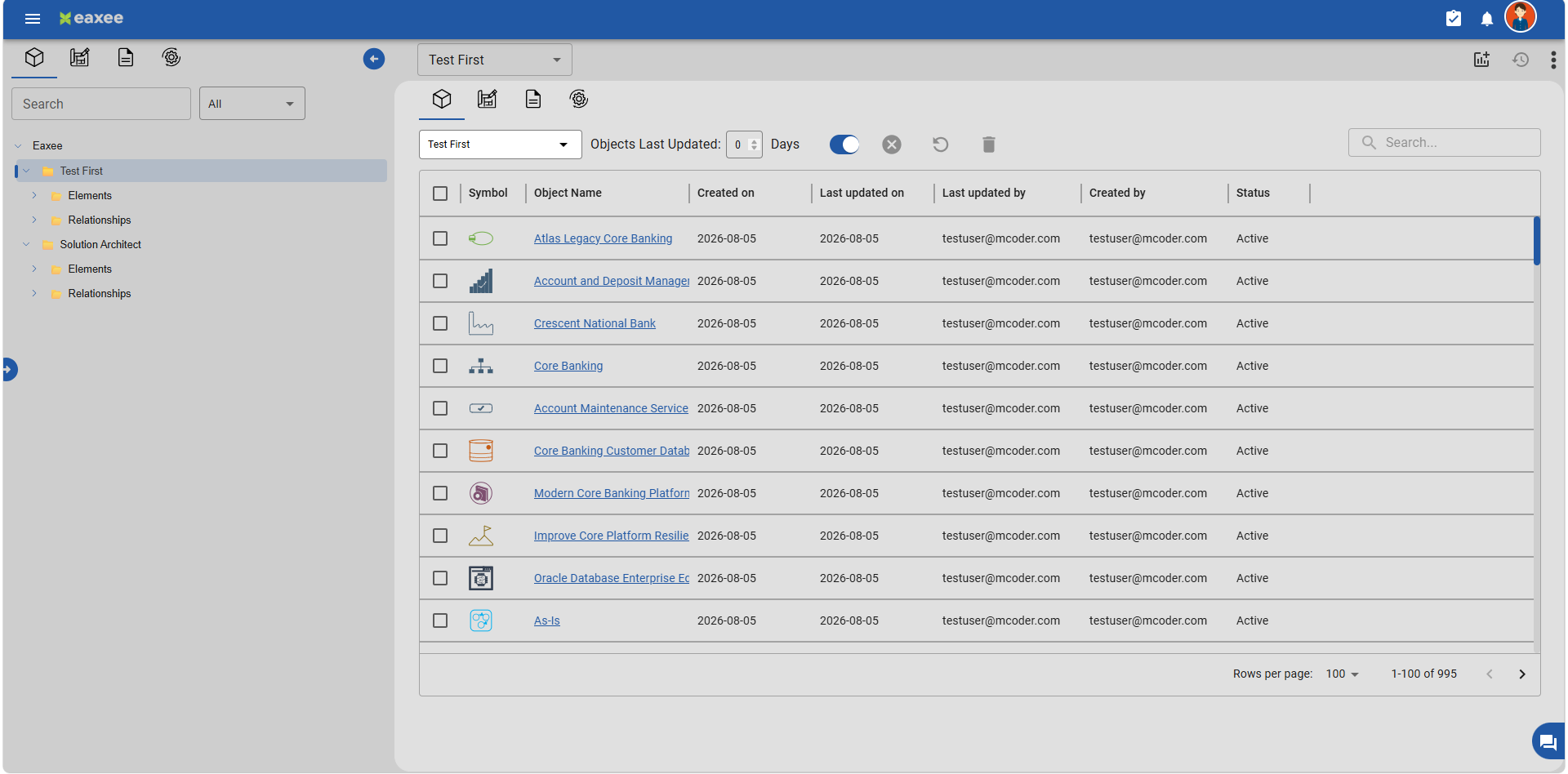Select the objects cube tab in left sidebar
1568x774 pixels.
[x=34, y=57]
